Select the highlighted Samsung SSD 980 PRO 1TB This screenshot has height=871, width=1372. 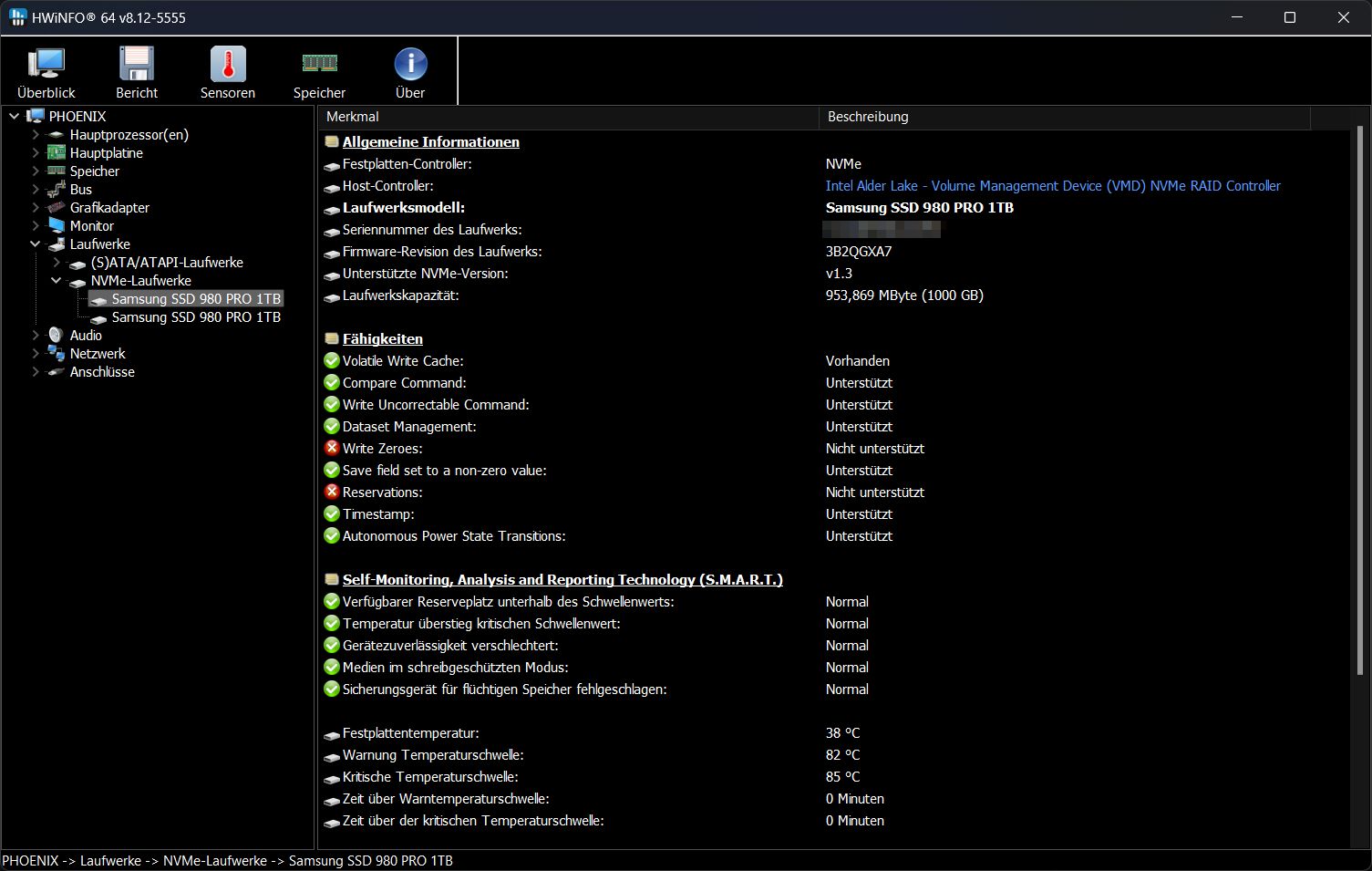click(196, 298)
